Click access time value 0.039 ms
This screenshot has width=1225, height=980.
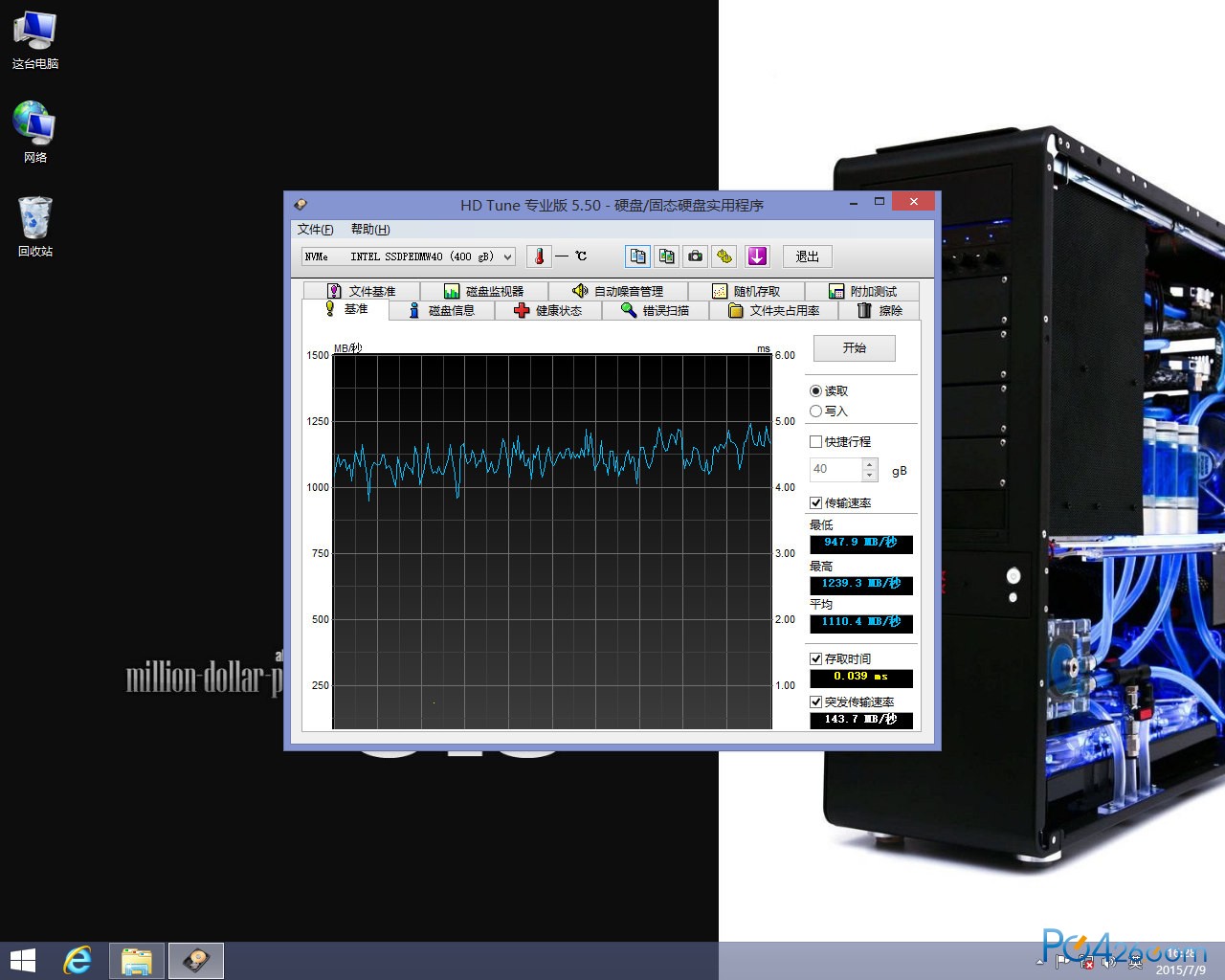click(x=861, y=678)
